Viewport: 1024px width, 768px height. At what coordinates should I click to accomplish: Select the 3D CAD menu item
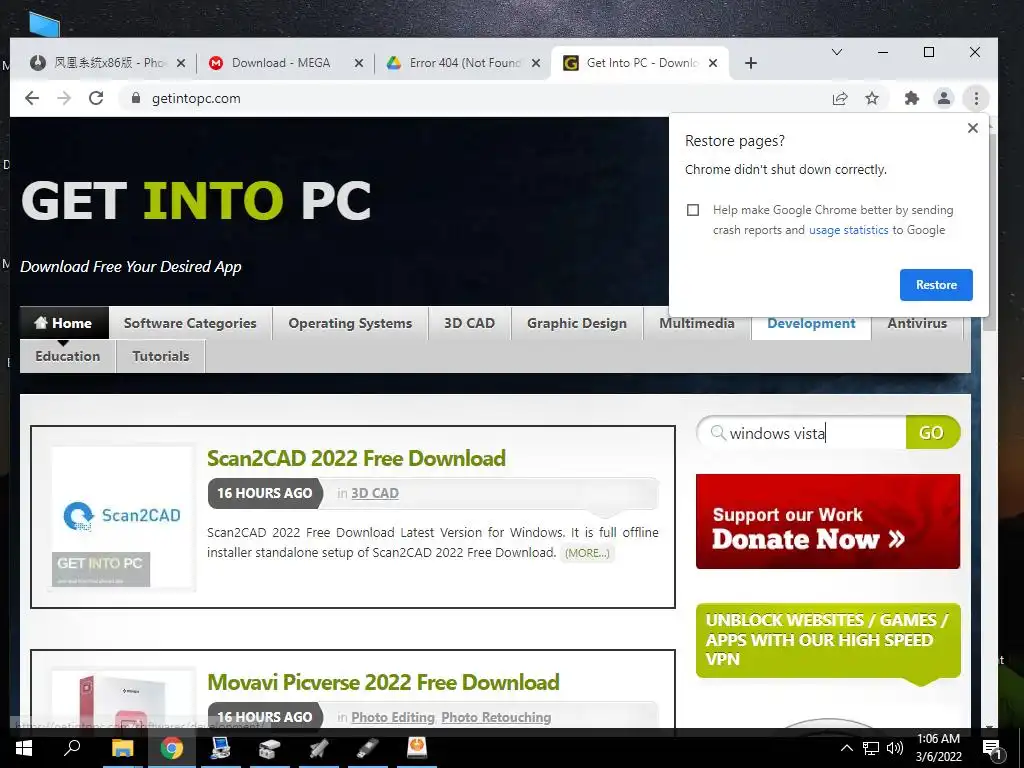coord(469,323)
